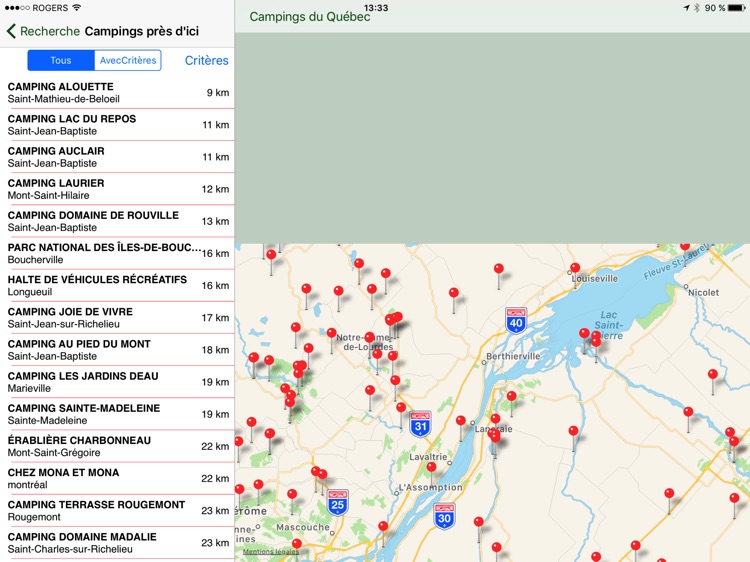Image resolution: width=750 pixels, height=562 pixels.
Task: Open Camping Alouette in the list
Action: click(117, 93)
